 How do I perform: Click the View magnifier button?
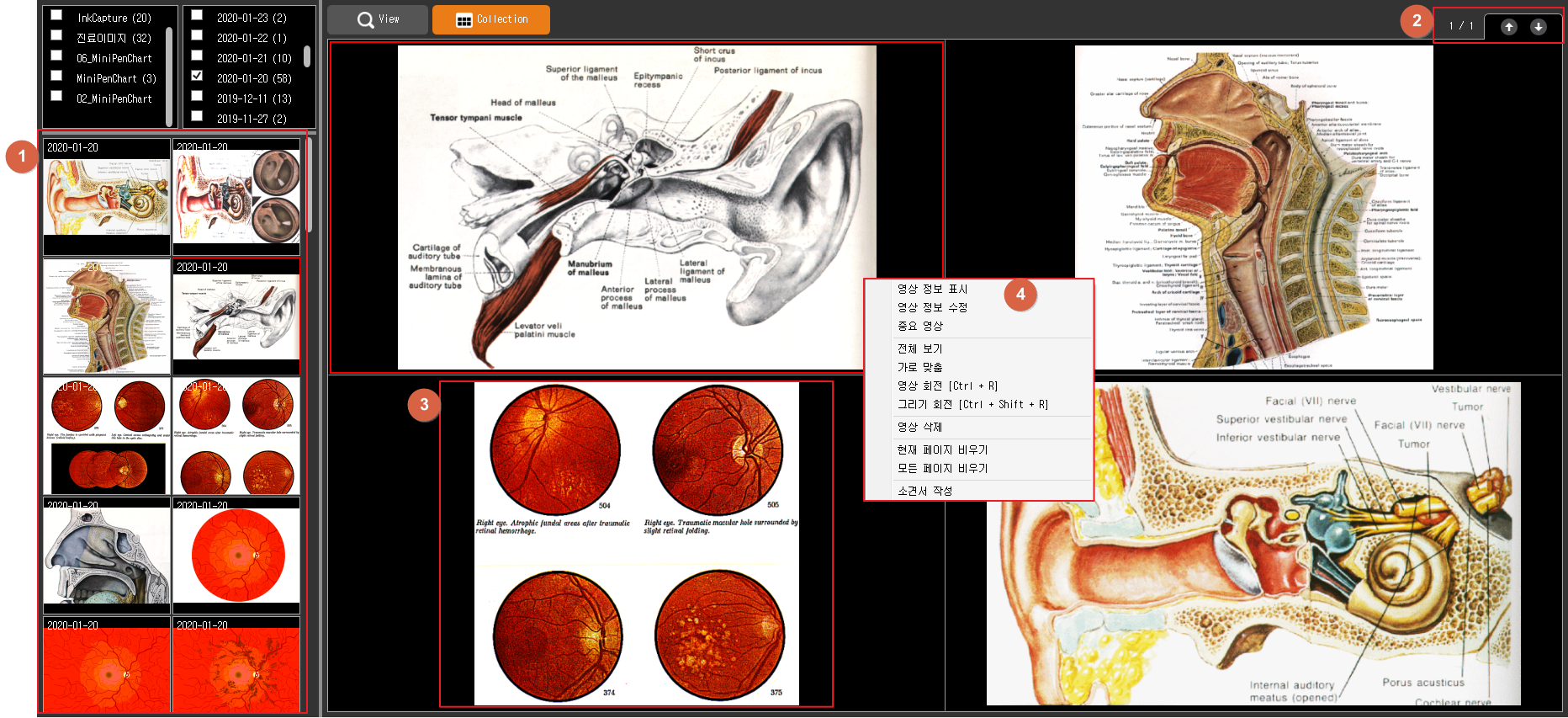[378, 19]
